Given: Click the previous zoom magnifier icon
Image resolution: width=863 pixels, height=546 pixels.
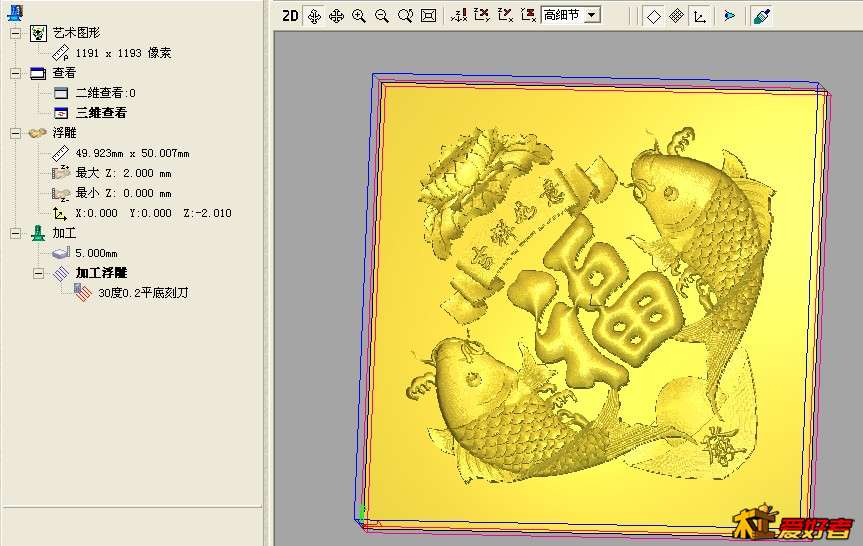Looking at the screenshot, I should [x=405, y=16].
